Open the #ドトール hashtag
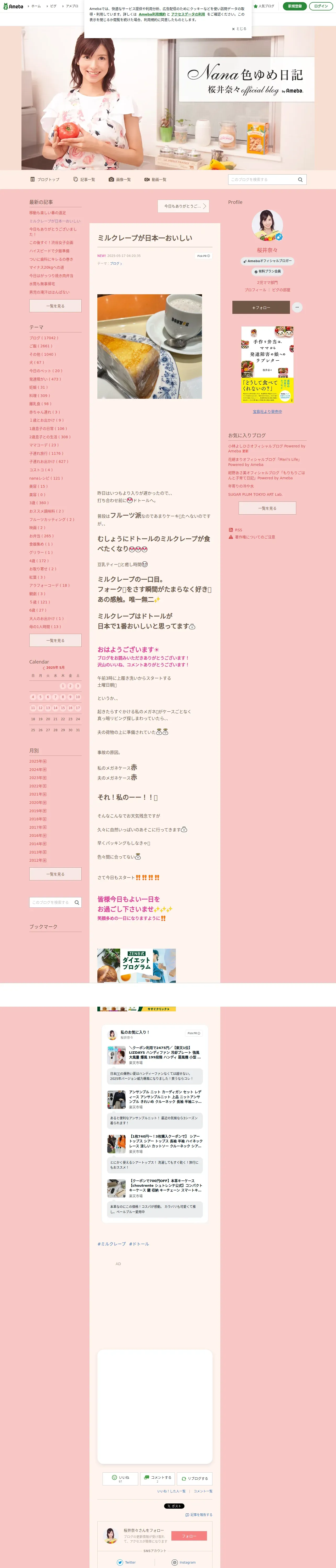Viewport: 336px width, 1568px height. pos(139,1244)
